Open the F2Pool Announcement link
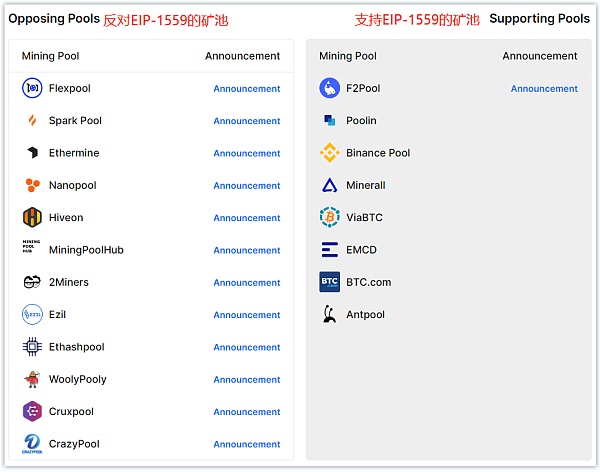The height and width of the screenshot is (472, 600). (544, 89)
